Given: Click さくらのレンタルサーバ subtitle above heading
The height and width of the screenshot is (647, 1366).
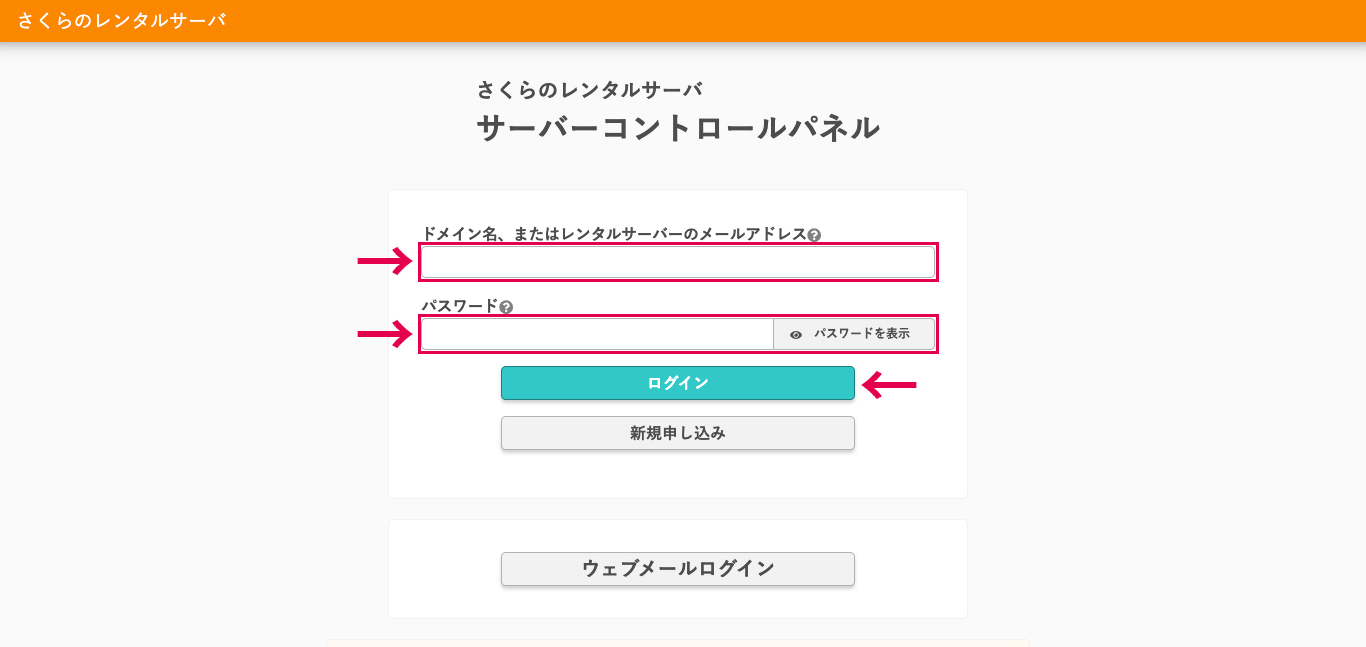Looking at the screenshot, I should tap(589, 90).
